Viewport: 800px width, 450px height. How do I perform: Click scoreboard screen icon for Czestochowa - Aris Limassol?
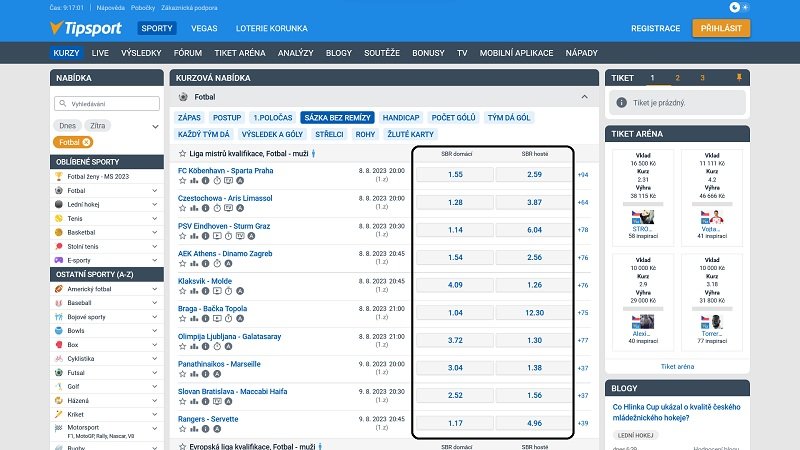click(x=228, y=208)
